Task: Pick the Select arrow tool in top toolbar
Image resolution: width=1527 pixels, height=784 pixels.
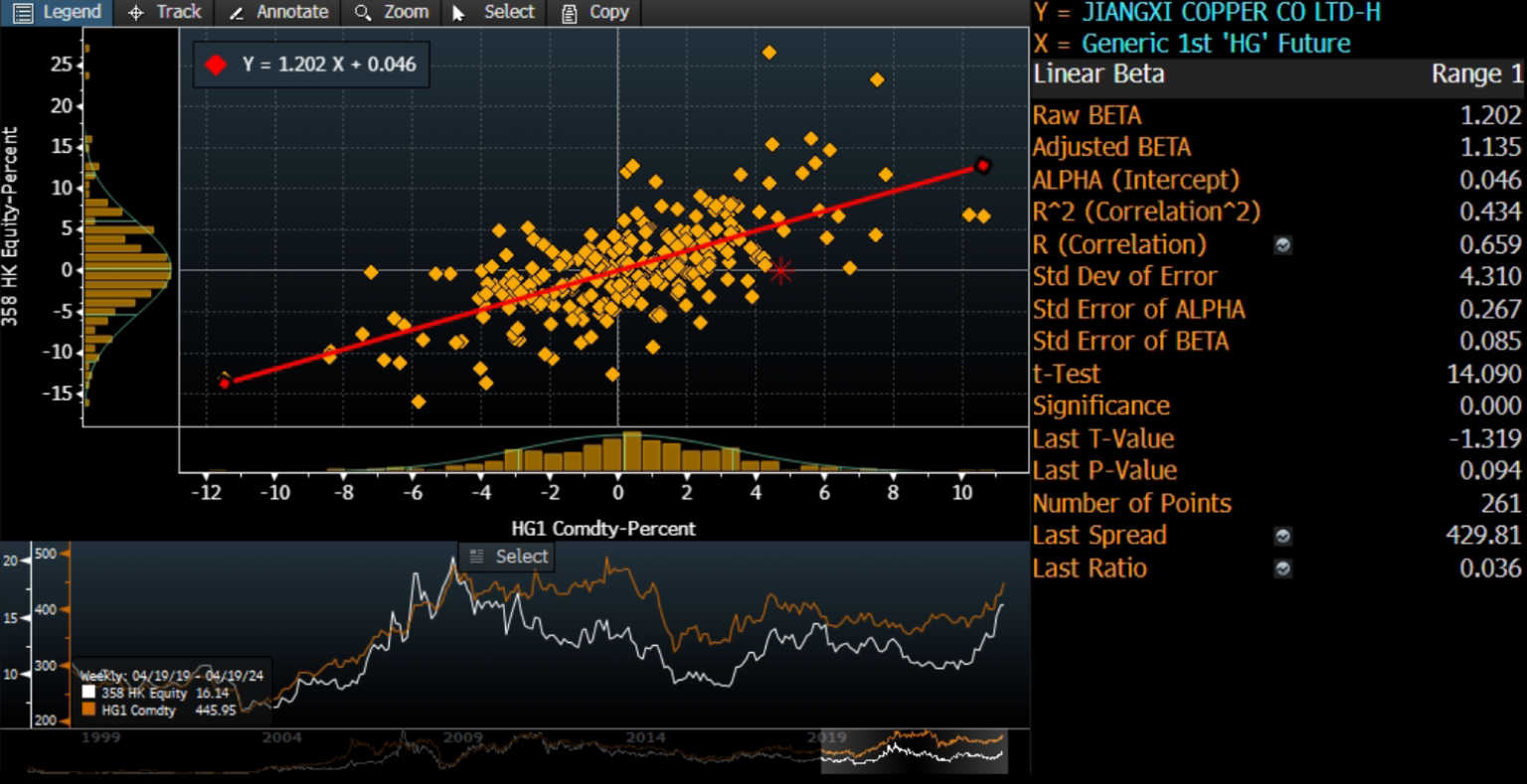Action: pos(494,12)
